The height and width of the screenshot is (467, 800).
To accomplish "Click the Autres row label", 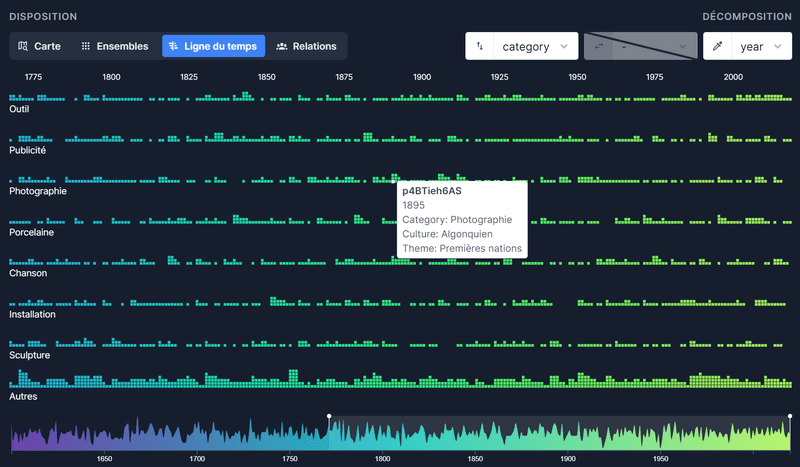I will coord(24,397).
